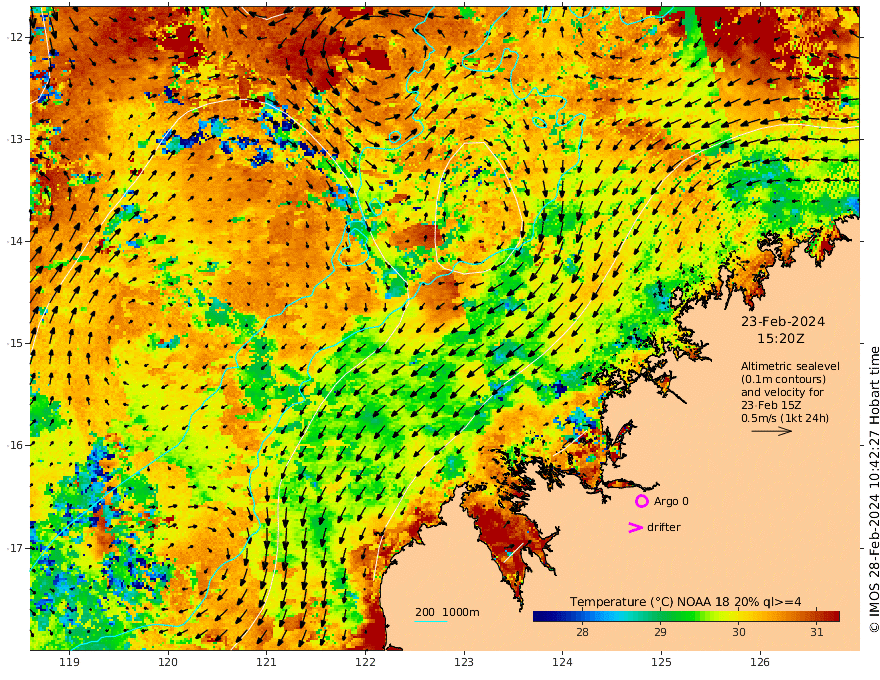Screen dimensions: 880x680
Task: Click longitude label 125
Action: pos(661,662)
